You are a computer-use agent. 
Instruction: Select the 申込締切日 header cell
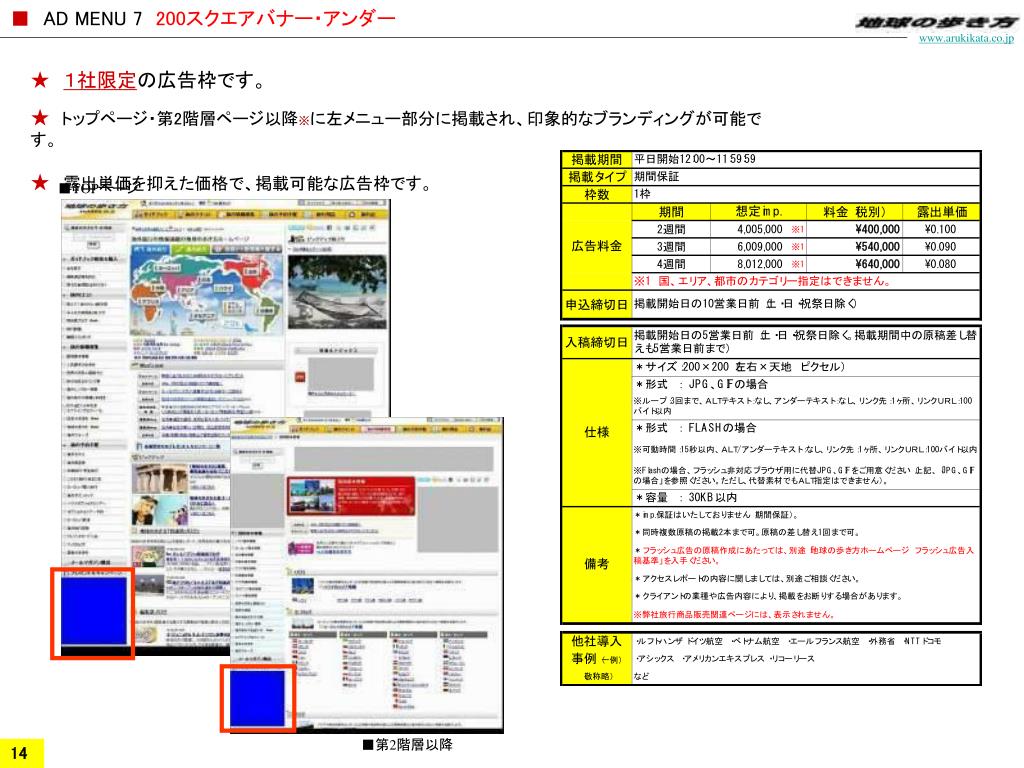point(596,304)
